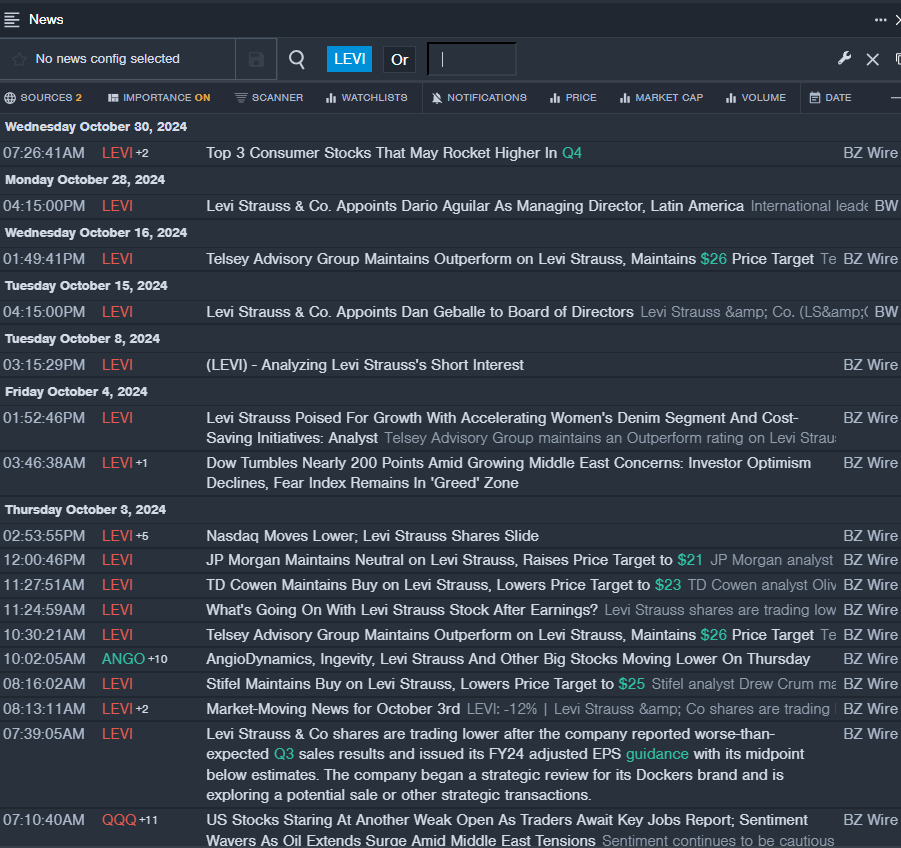Click the magnifying glass search icon
This screenshot has height=848, width=901.
click(297, 59)
